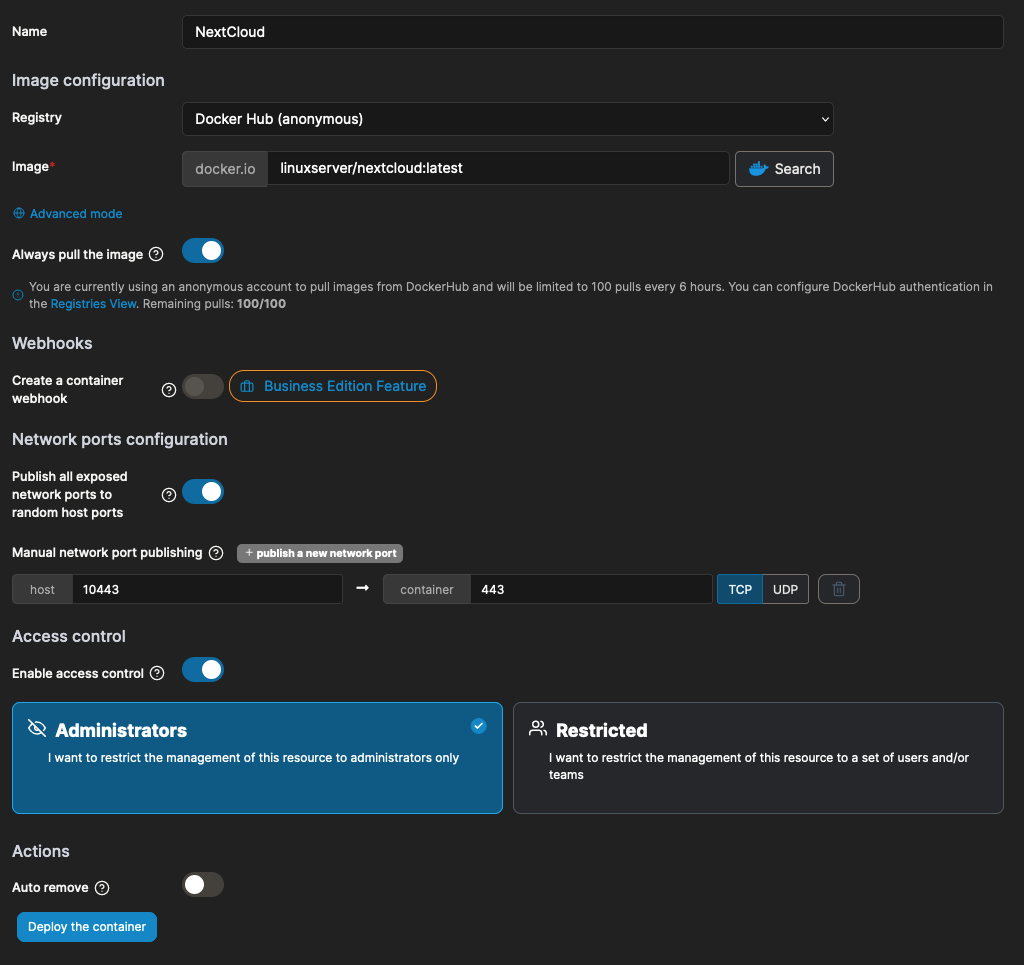1024x965 pixels.
Task: Click the help icon next to Manual network port publishing
Action: (x=216, y=553)
